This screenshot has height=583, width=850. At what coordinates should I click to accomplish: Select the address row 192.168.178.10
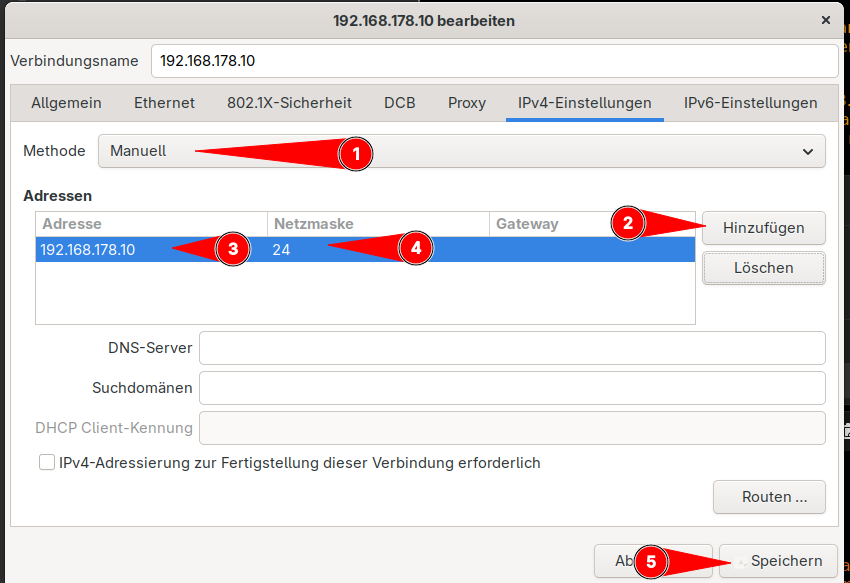pos(120,248)
